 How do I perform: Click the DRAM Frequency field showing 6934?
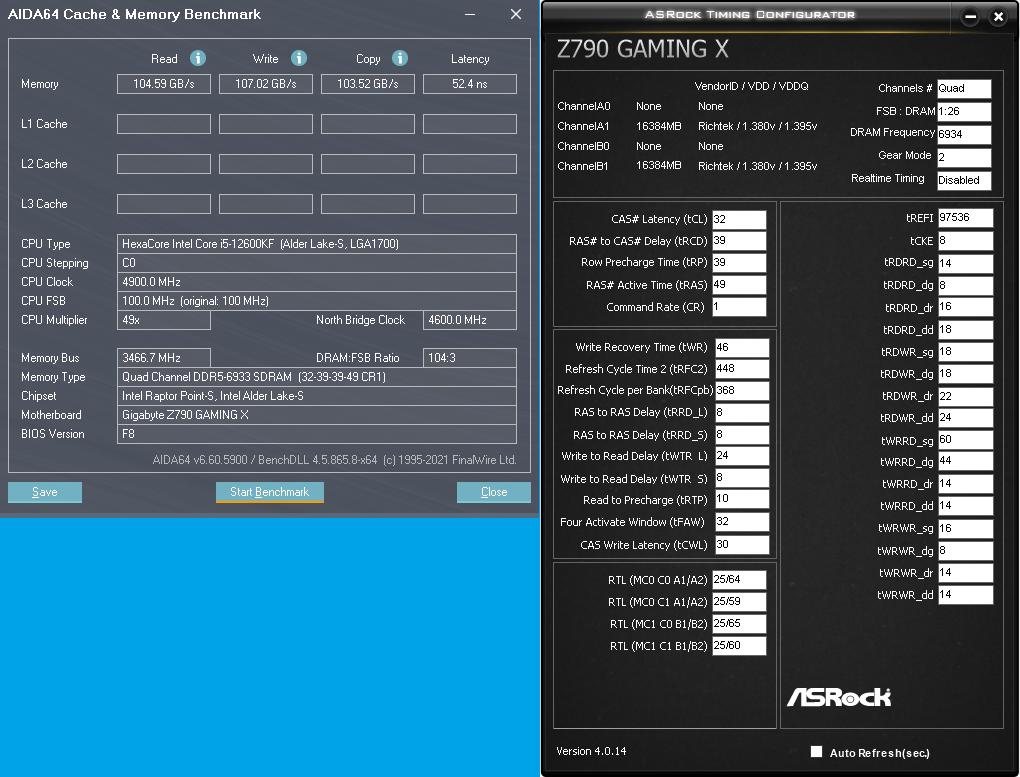click(x=964, y=134)
